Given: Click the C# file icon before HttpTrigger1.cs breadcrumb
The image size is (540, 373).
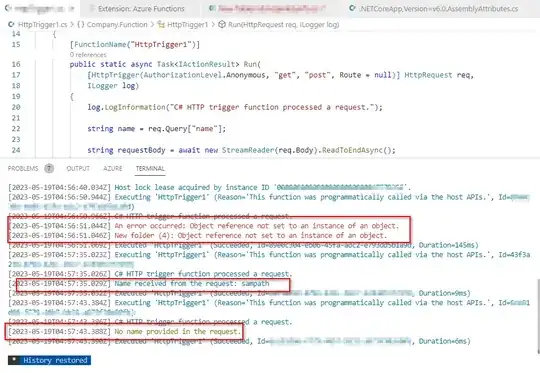Looking at the screenshot, I should pos(11,24).
